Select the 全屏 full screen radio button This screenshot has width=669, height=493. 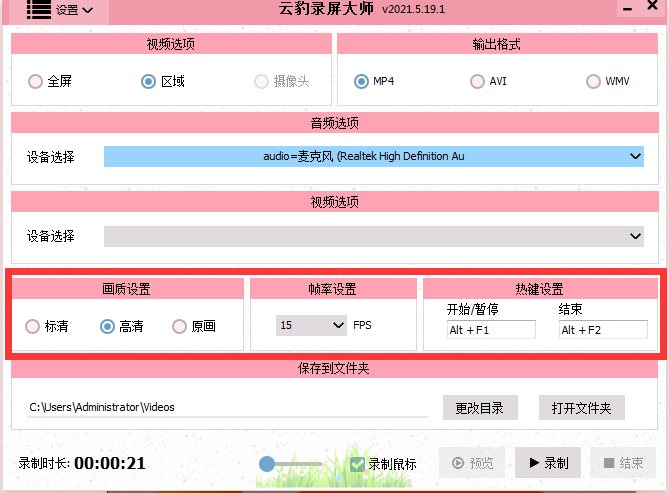coord(35,81)
